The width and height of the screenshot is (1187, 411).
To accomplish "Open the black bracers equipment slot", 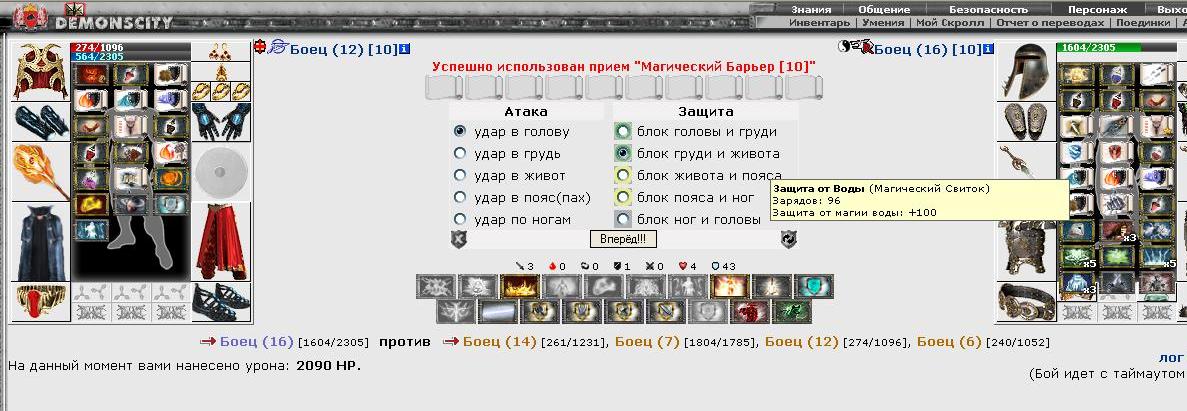I will click(41, 121).
